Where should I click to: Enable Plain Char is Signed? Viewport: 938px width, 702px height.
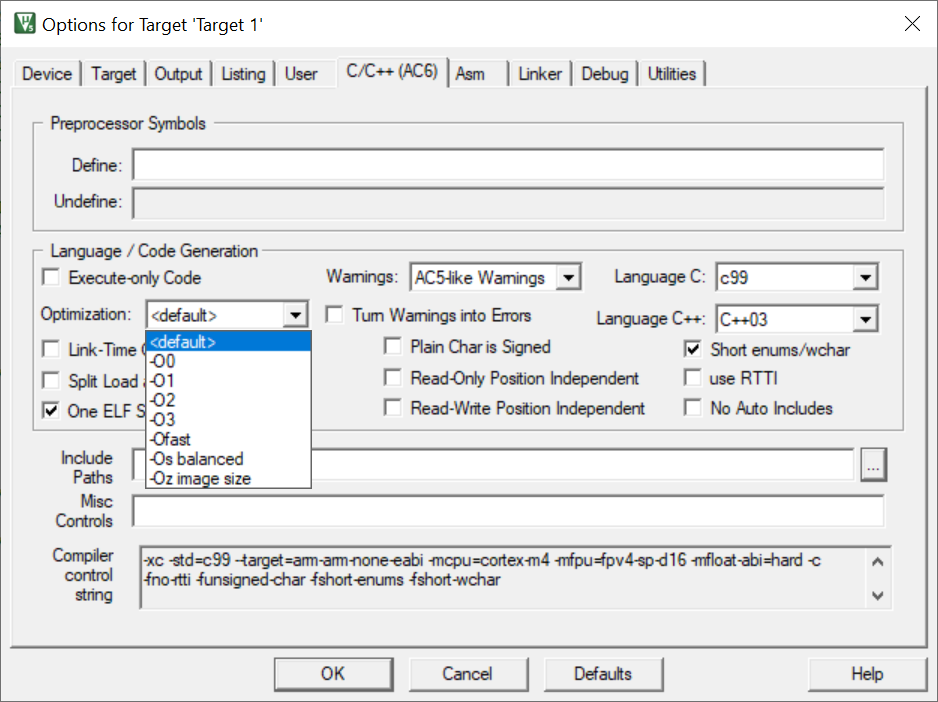tap(393, 347)
